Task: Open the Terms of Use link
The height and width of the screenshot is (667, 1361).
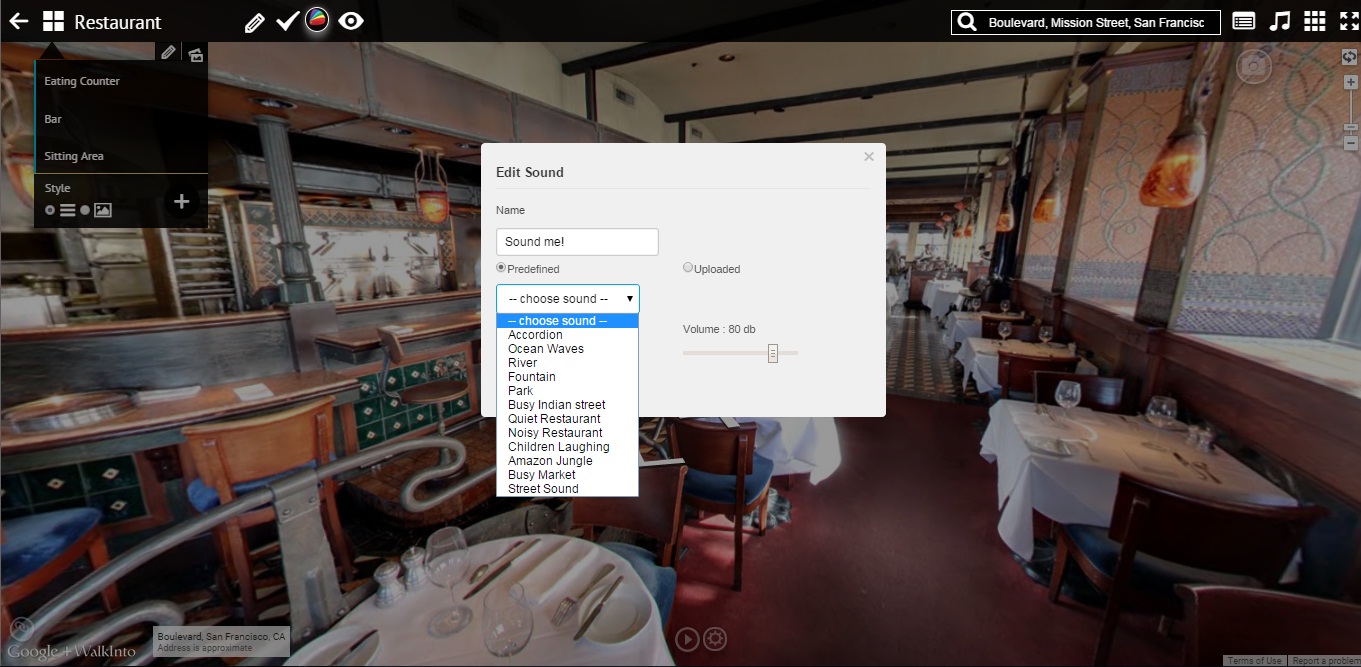Action: 1254,661
